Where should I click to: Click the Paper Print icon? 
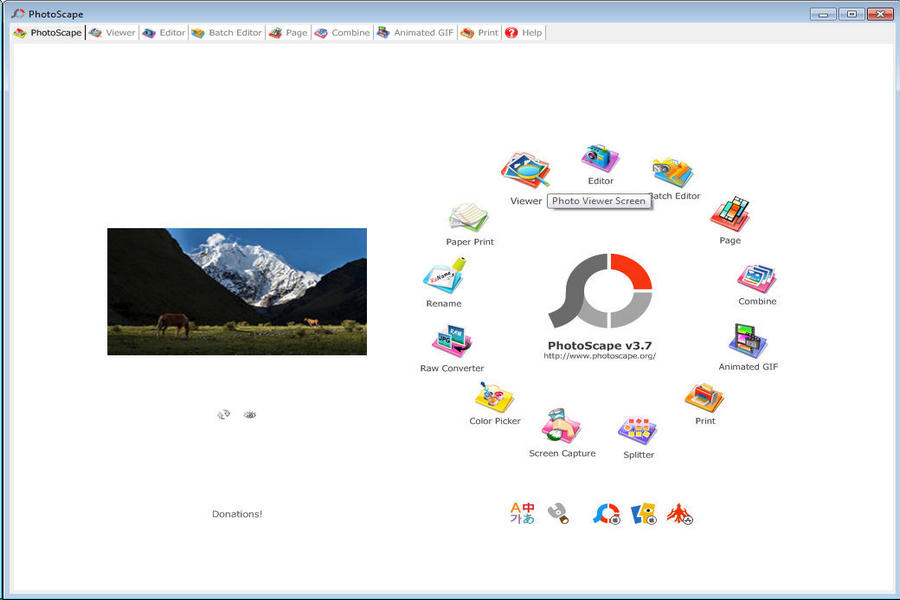click(x=468, y=218)
